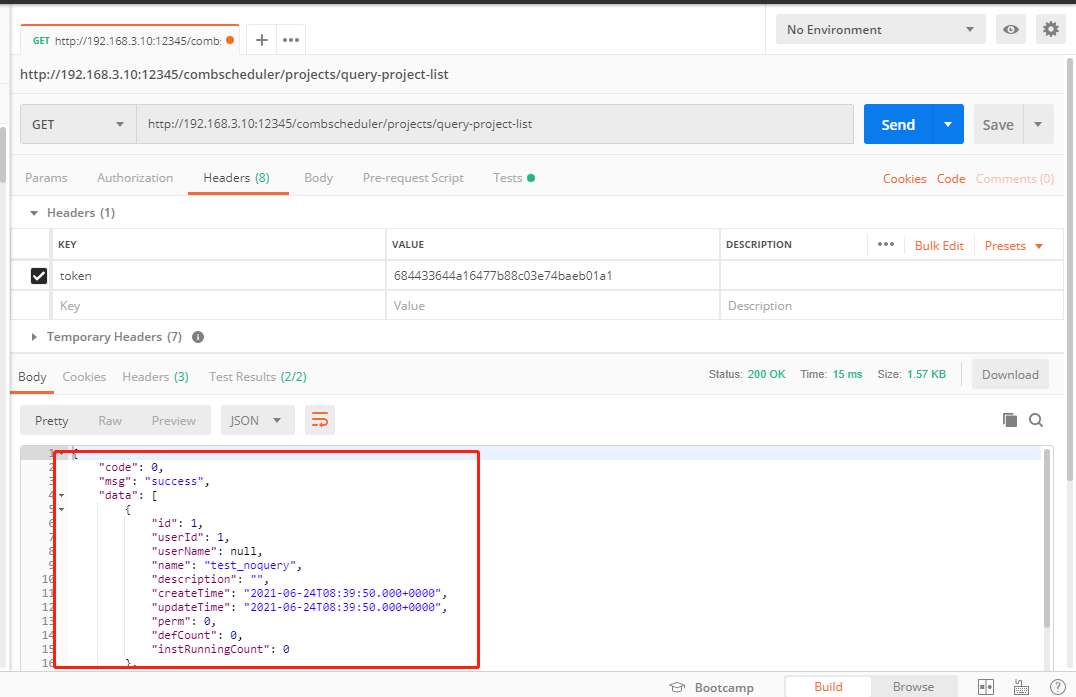Open the Send button dropdown arrow

click(x=948, y=124)
